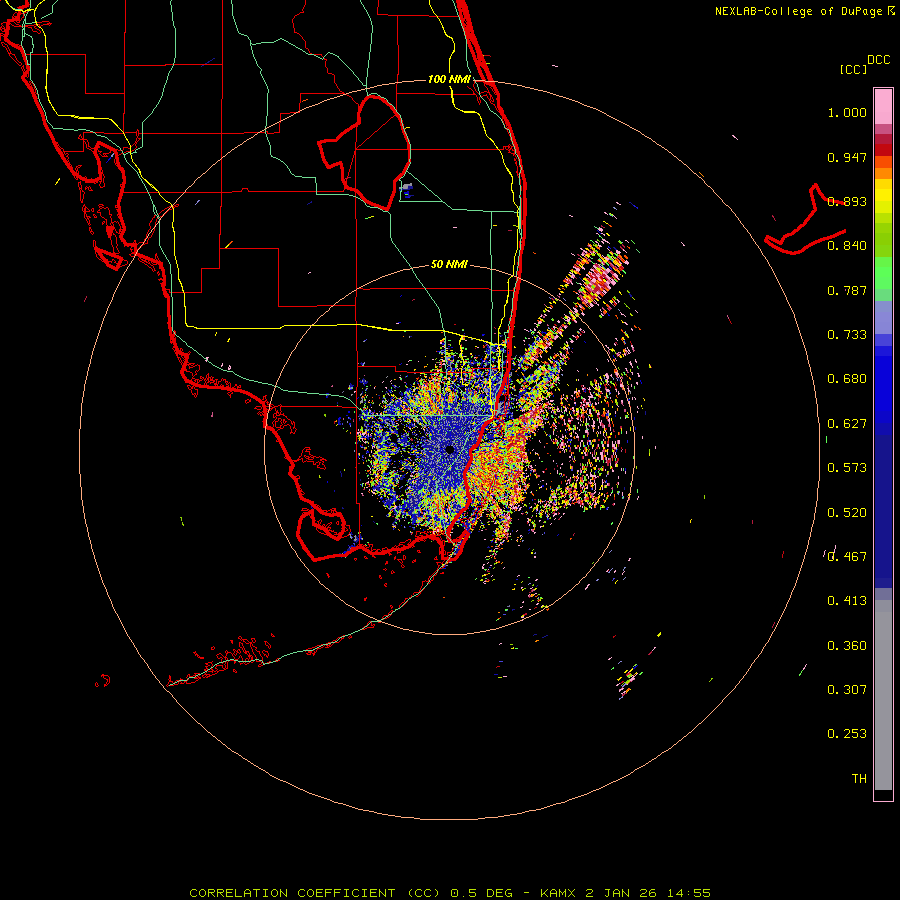This screenshot has width=900, height=900.
Task: Click the 100 NMI range ring label
Action: (x=449, y=79)
